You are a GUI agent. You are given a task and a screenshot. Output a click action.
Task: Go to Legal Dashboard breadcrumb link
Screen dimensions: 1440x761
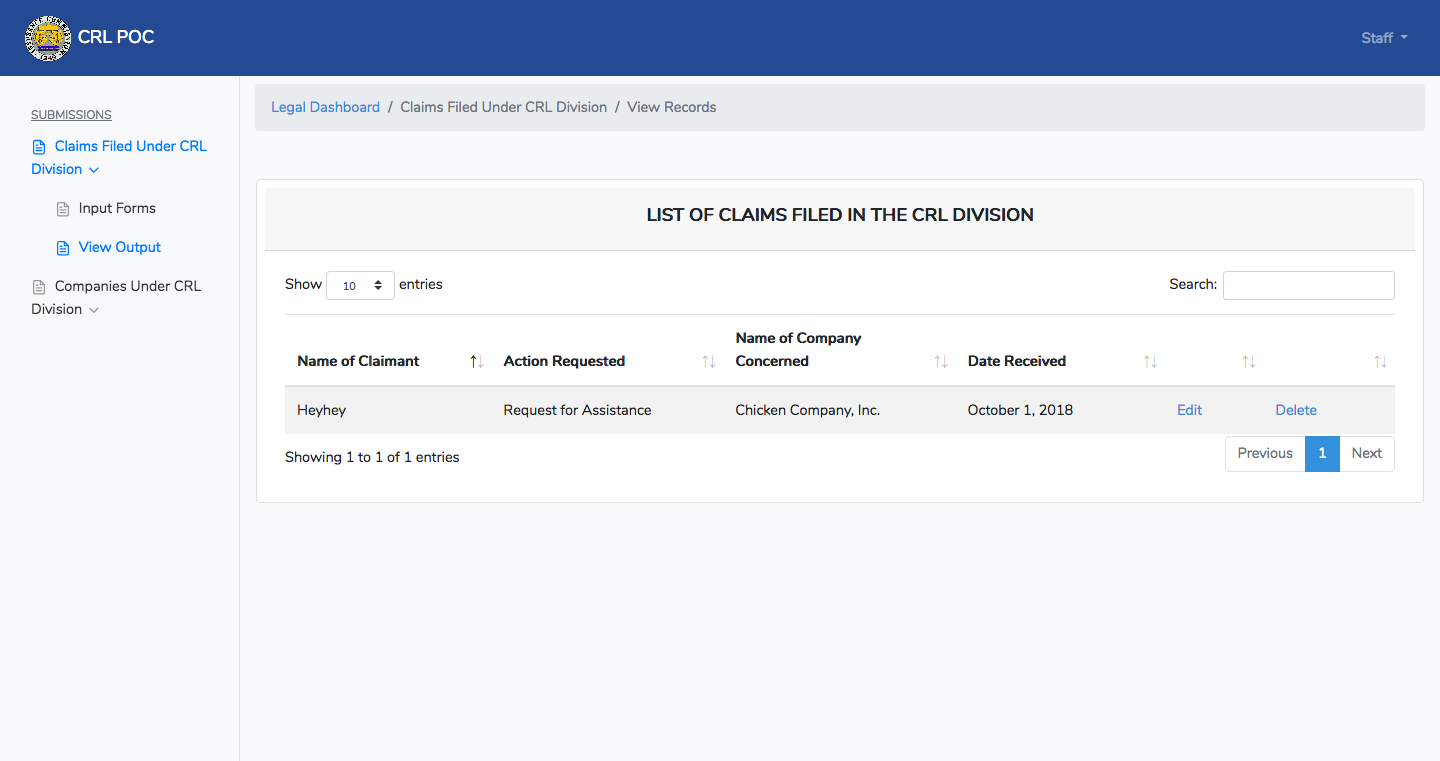325,107
